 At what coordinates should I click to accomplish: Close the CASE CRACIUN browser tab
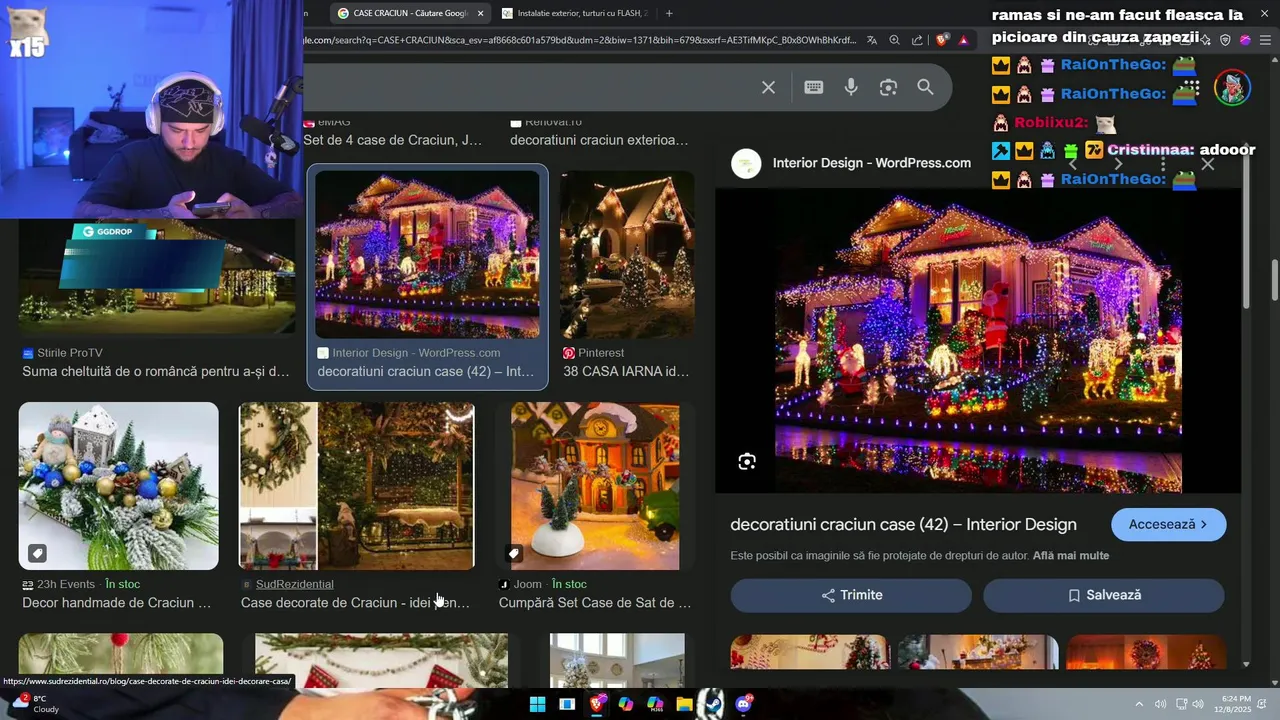pos(480,13)
